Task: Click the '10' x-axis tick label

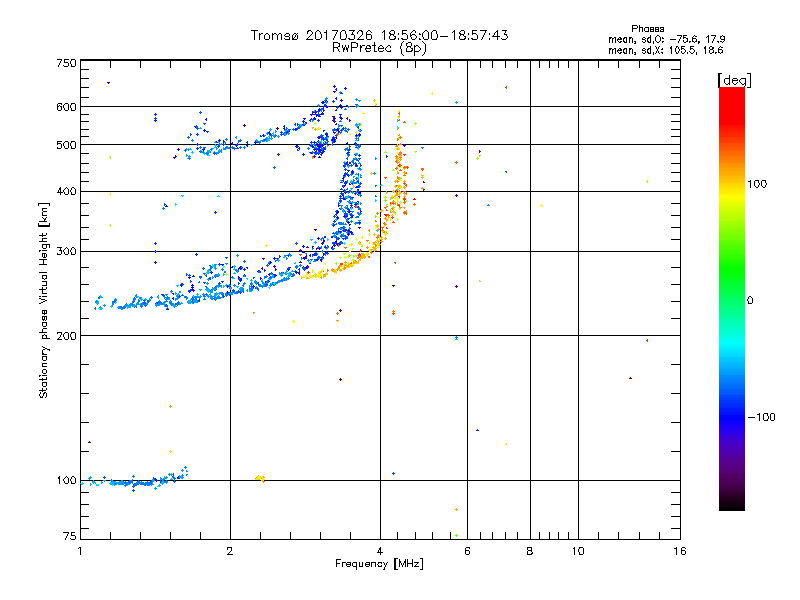Action: pyautogui.click(x=578, y=551)
